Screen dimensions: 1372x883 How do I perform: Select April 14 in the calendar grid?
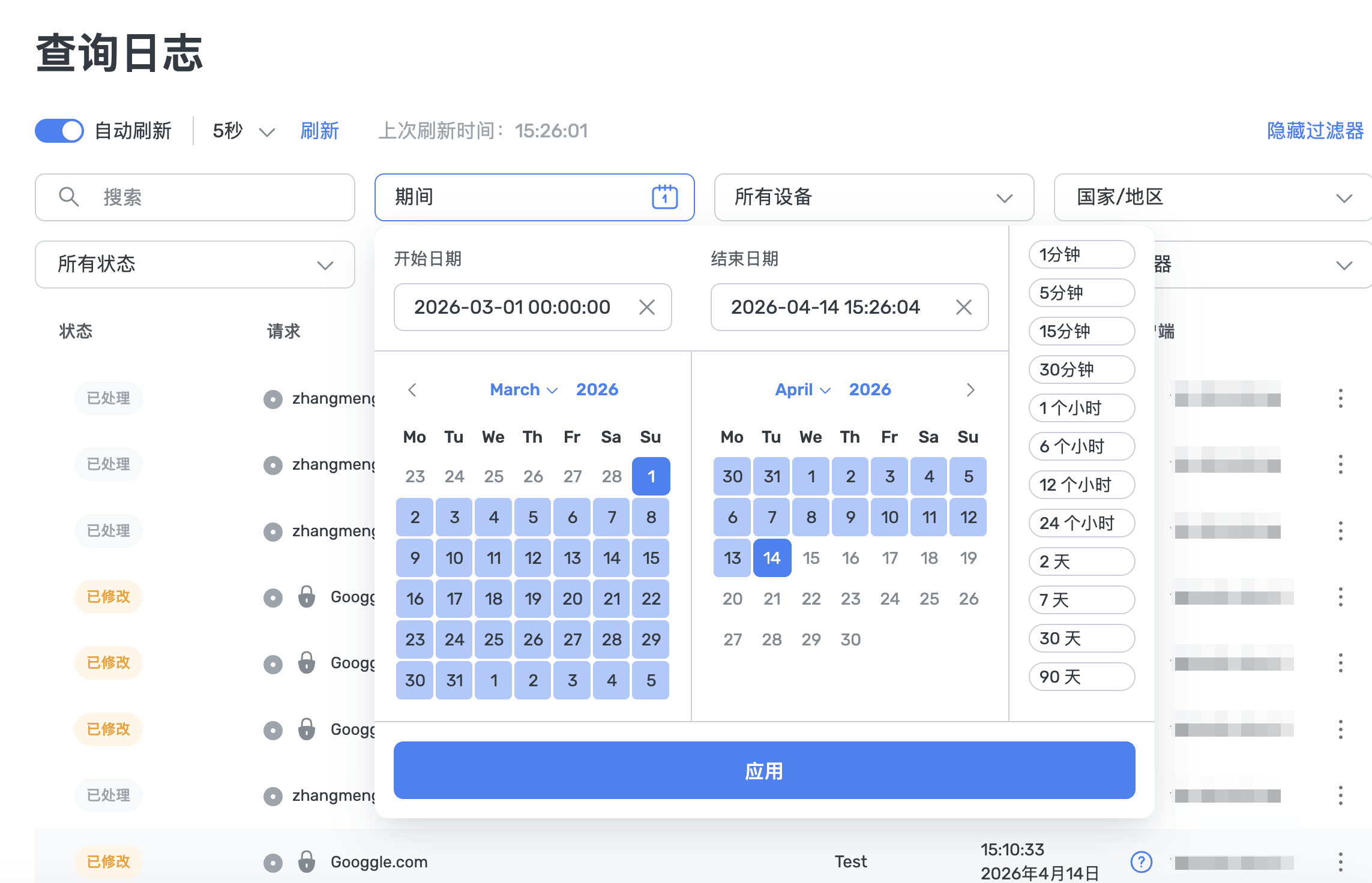pos(772,557)
